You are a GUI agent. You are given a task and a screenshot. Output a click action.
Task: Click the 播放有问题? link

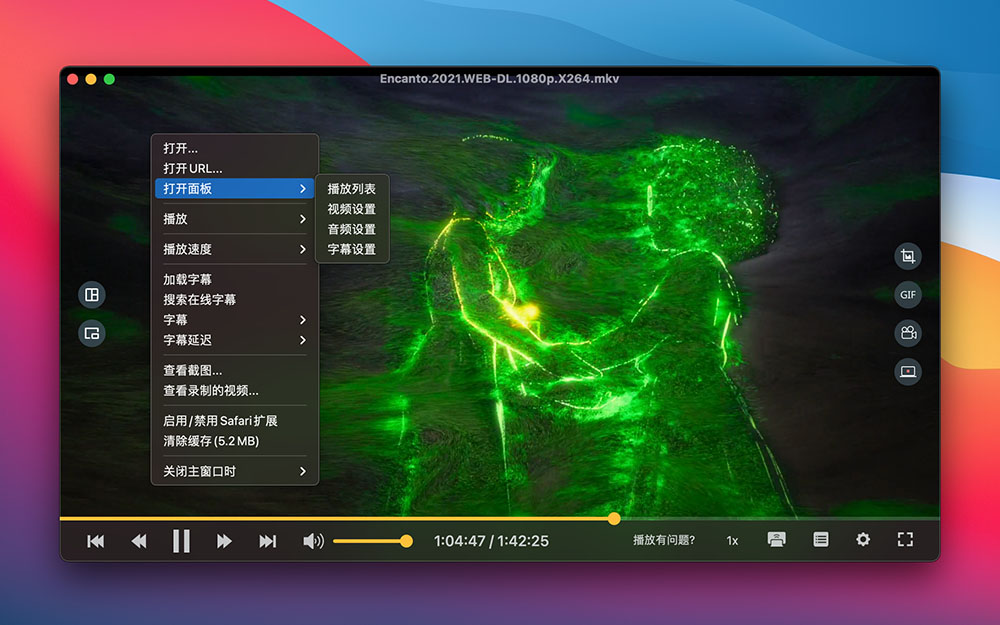(x=664, y=540)
